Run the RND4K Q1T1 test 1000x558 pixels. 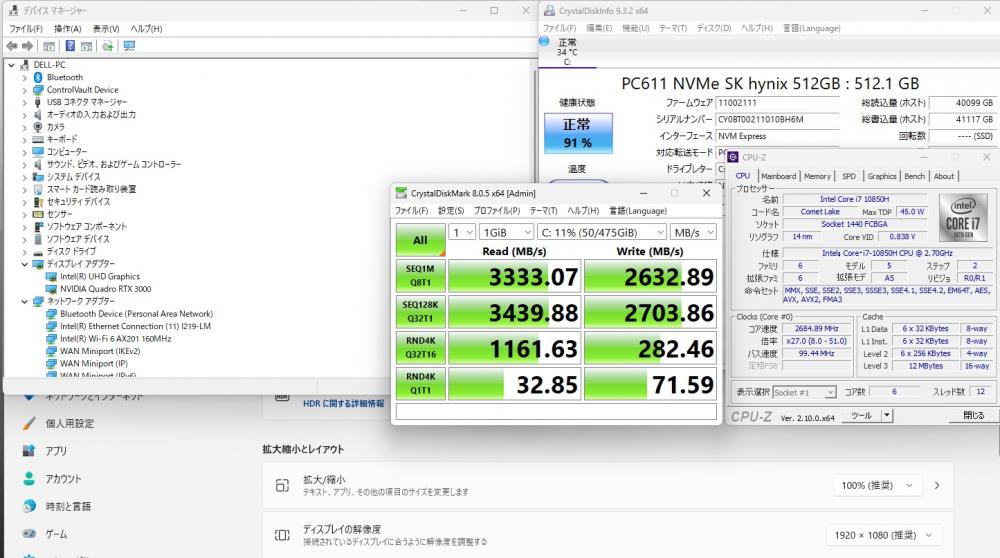(420, 383)
